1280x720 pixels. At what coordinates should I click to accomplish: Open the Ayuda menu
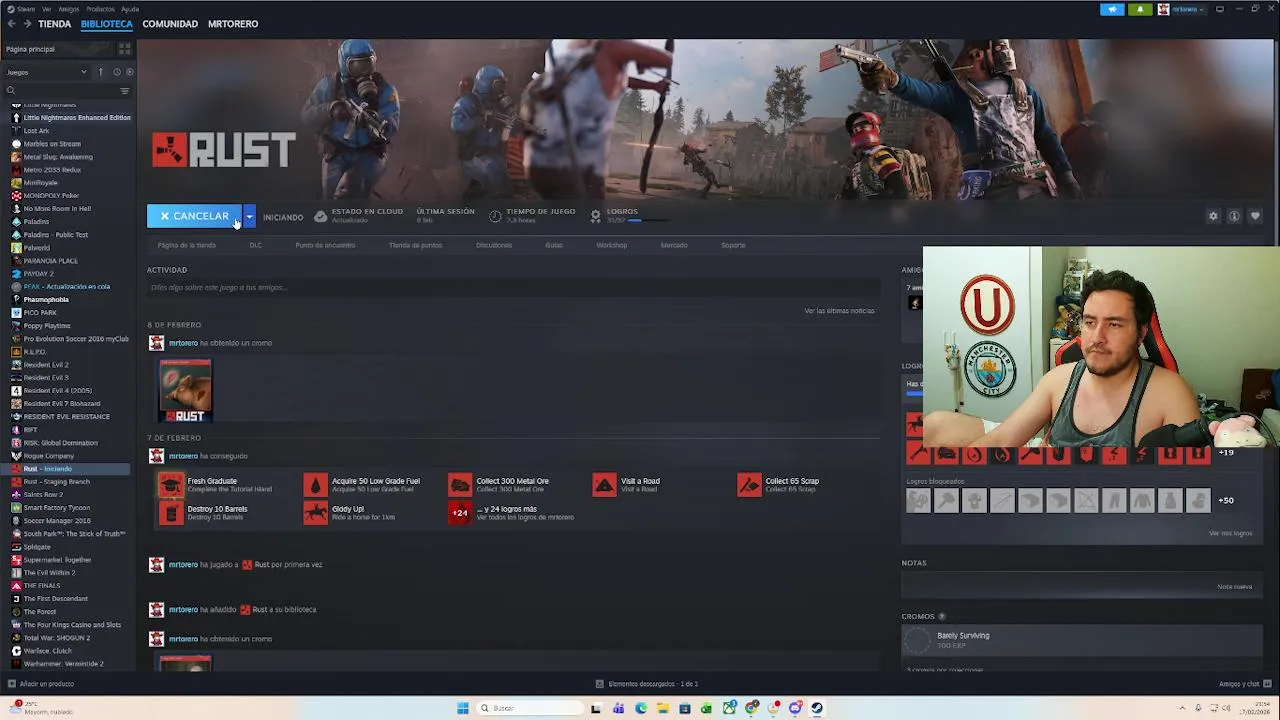coord(130,9)
